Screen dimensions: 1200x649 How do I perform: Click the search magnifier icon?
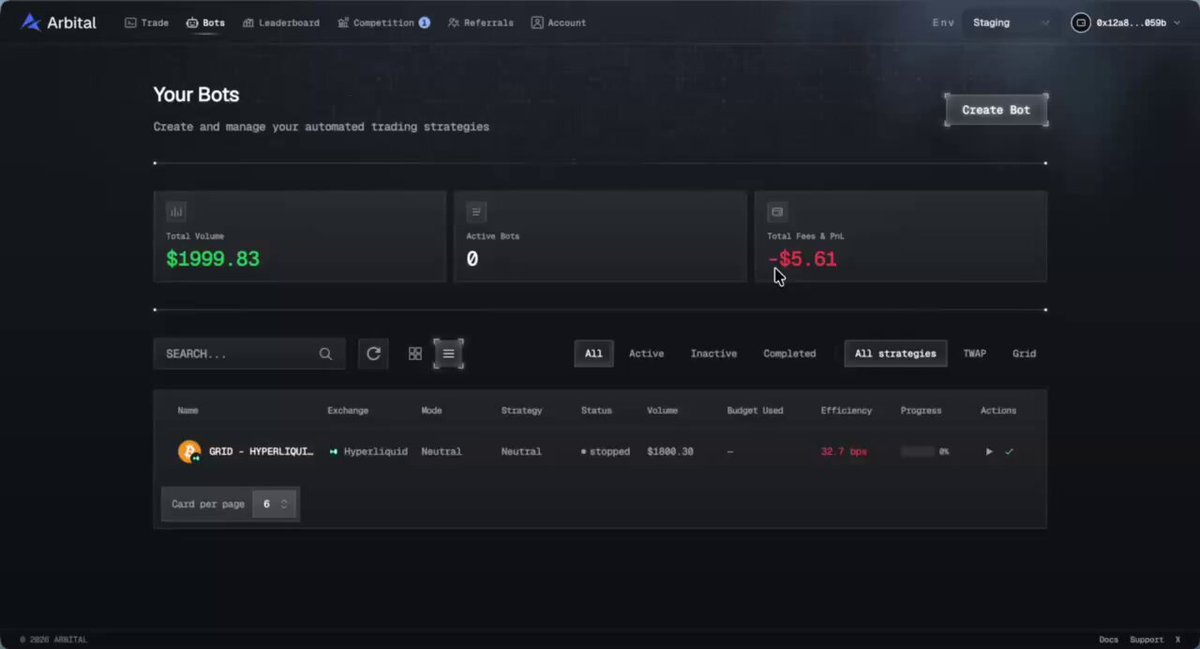tap(325, 353)
